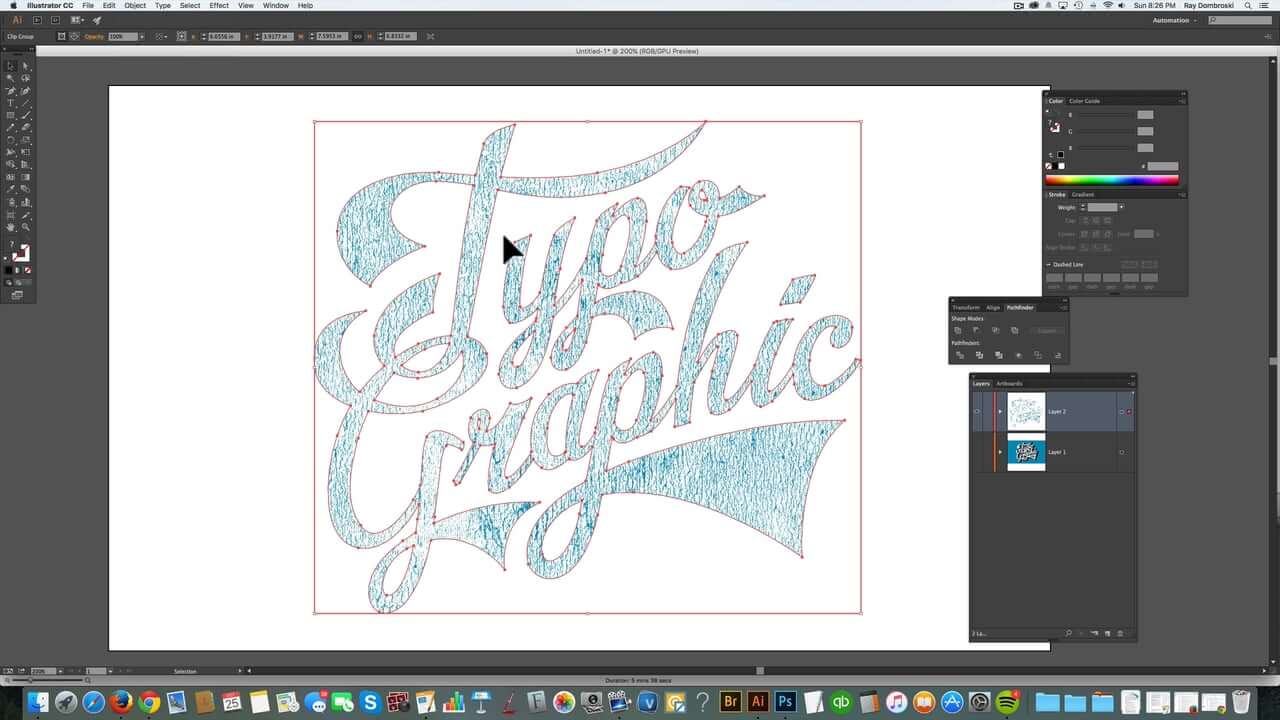Select the Rectangle tool
1280x720 pixels.
(x=12, y=115)
